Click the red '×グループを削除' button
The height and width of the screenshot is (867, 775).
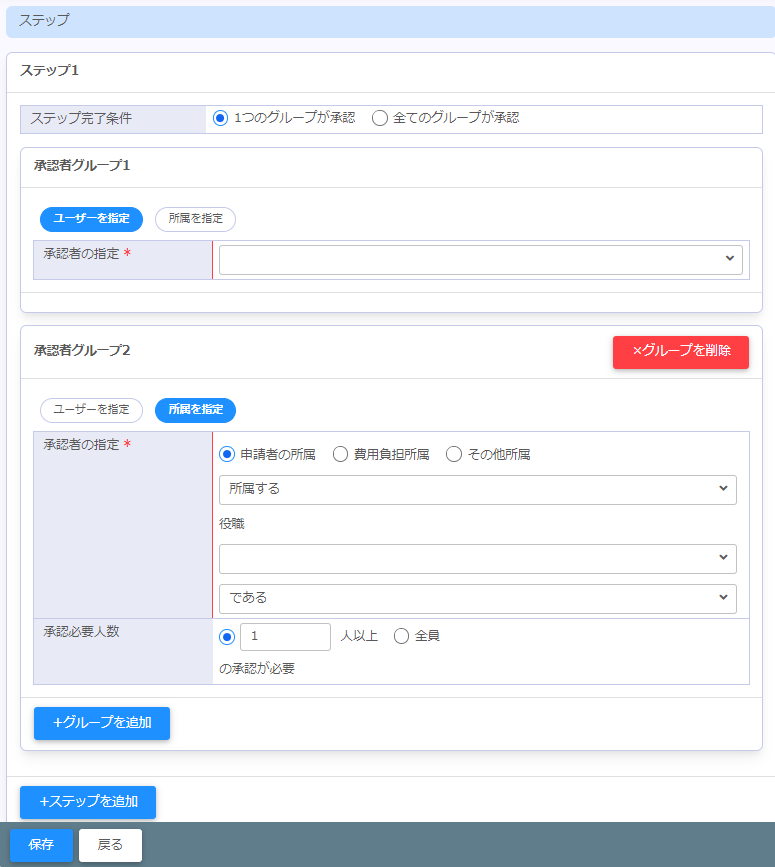click(x=680, y=352)
